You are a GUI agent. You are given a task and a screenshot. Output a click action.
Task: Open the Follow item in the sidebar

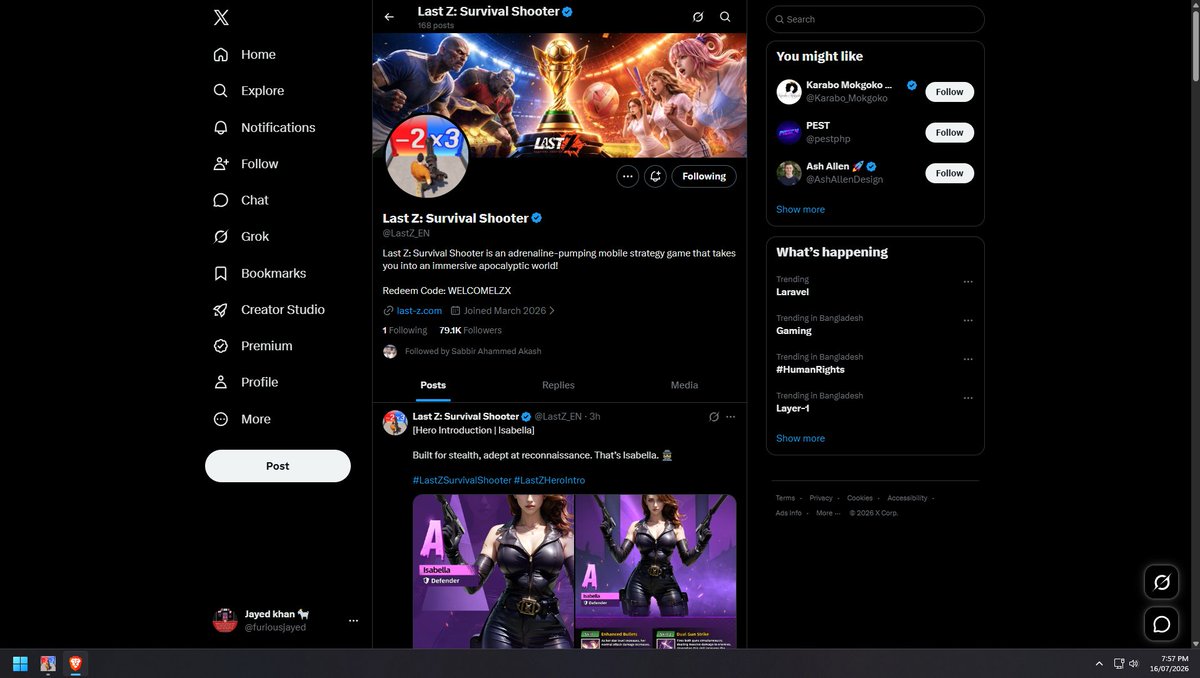pos(246,164)
